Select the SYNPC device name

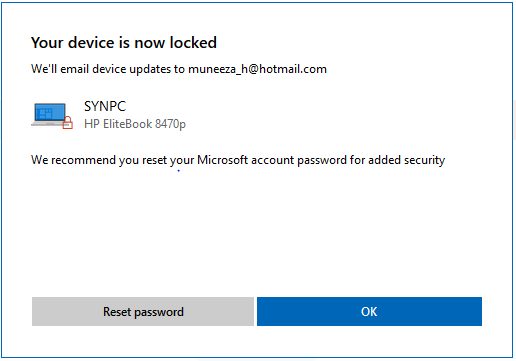[105, 106]
